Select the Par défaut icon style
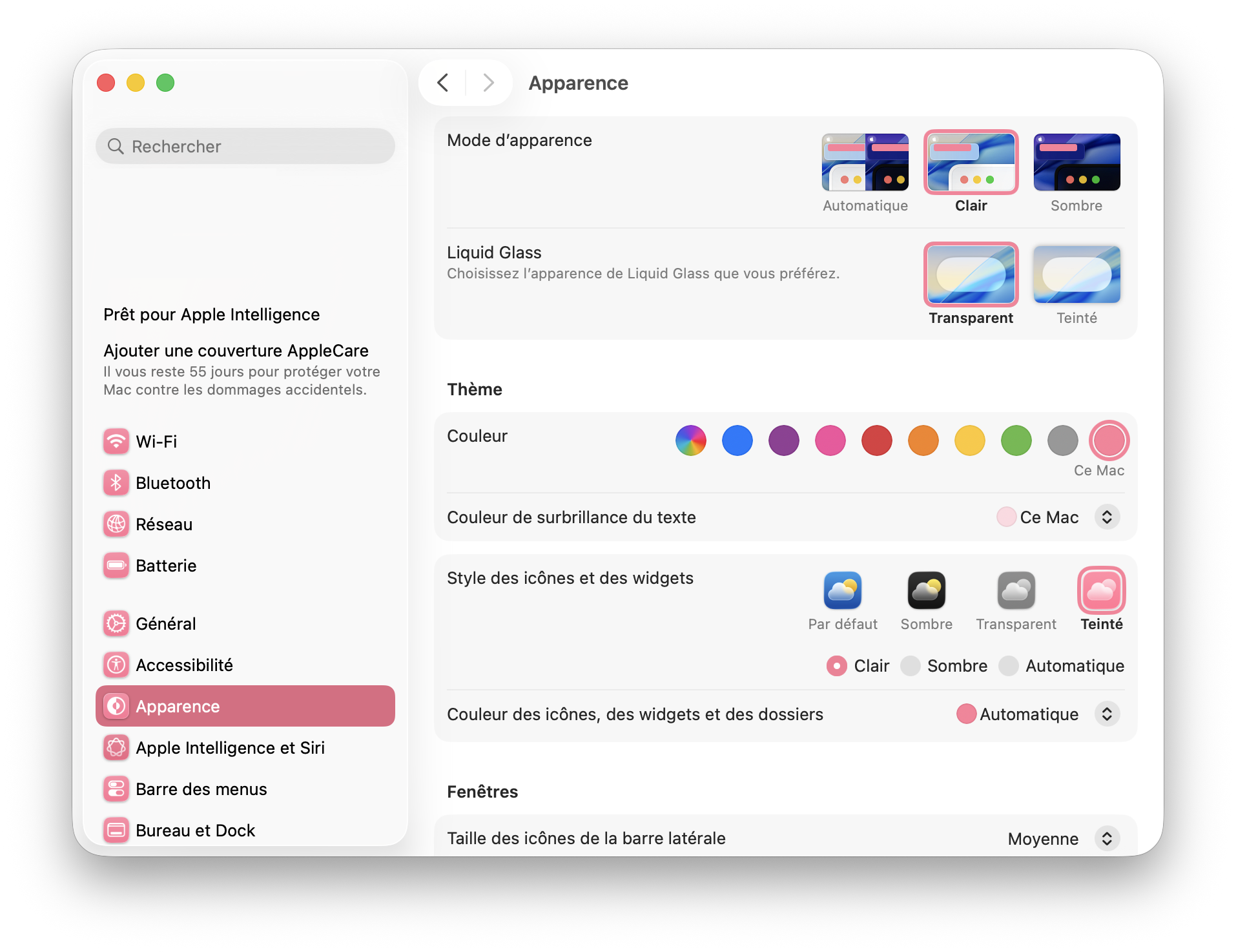This screenshot has height=952, width=1236. [x=842, y=590]
